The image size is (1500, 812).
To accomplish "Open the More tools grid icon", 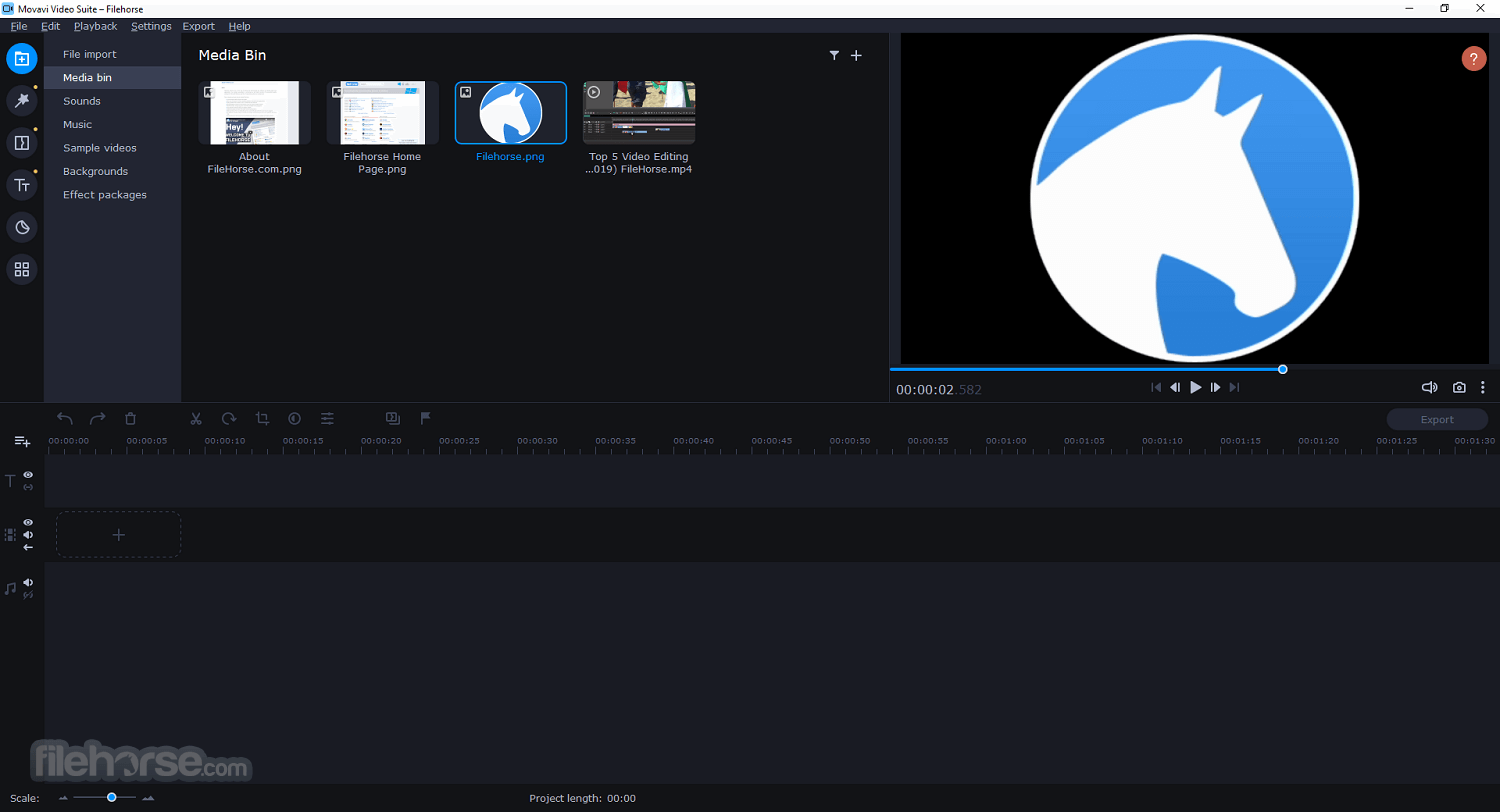I will [22, 269].
